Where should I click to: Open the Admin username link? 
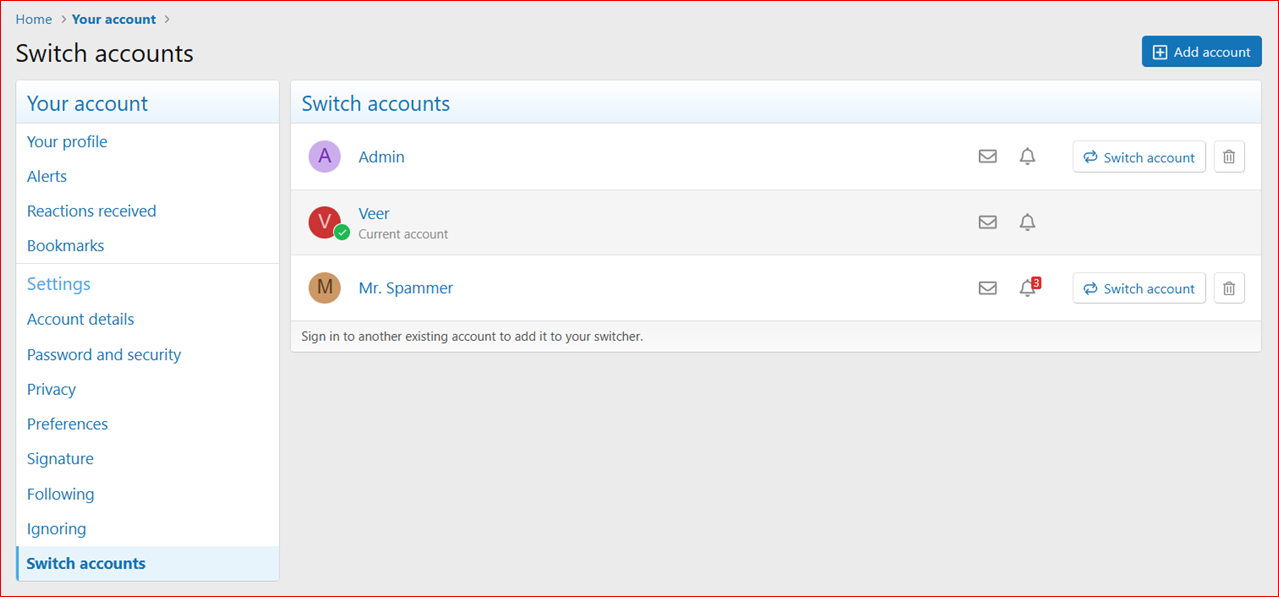pyautogui.click(x=381, y=157)
